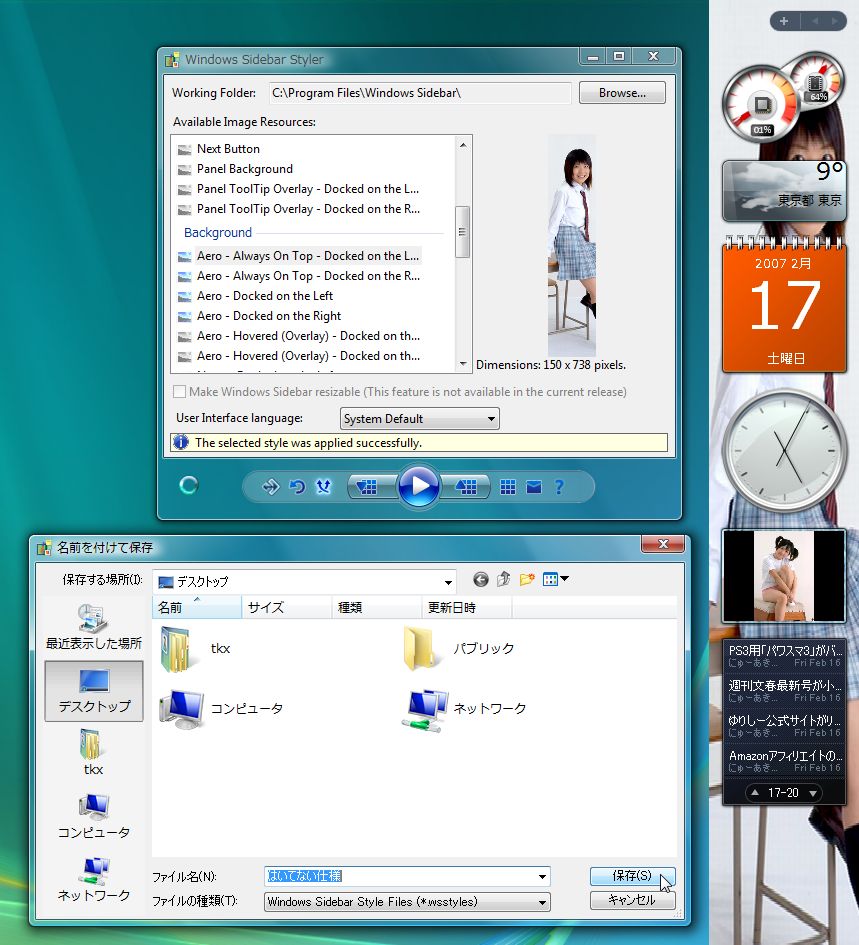The height and width of the screenshot is (945, 859).
Task: Click feed gadget next page down arrow
Action: [x=813, y=793]
